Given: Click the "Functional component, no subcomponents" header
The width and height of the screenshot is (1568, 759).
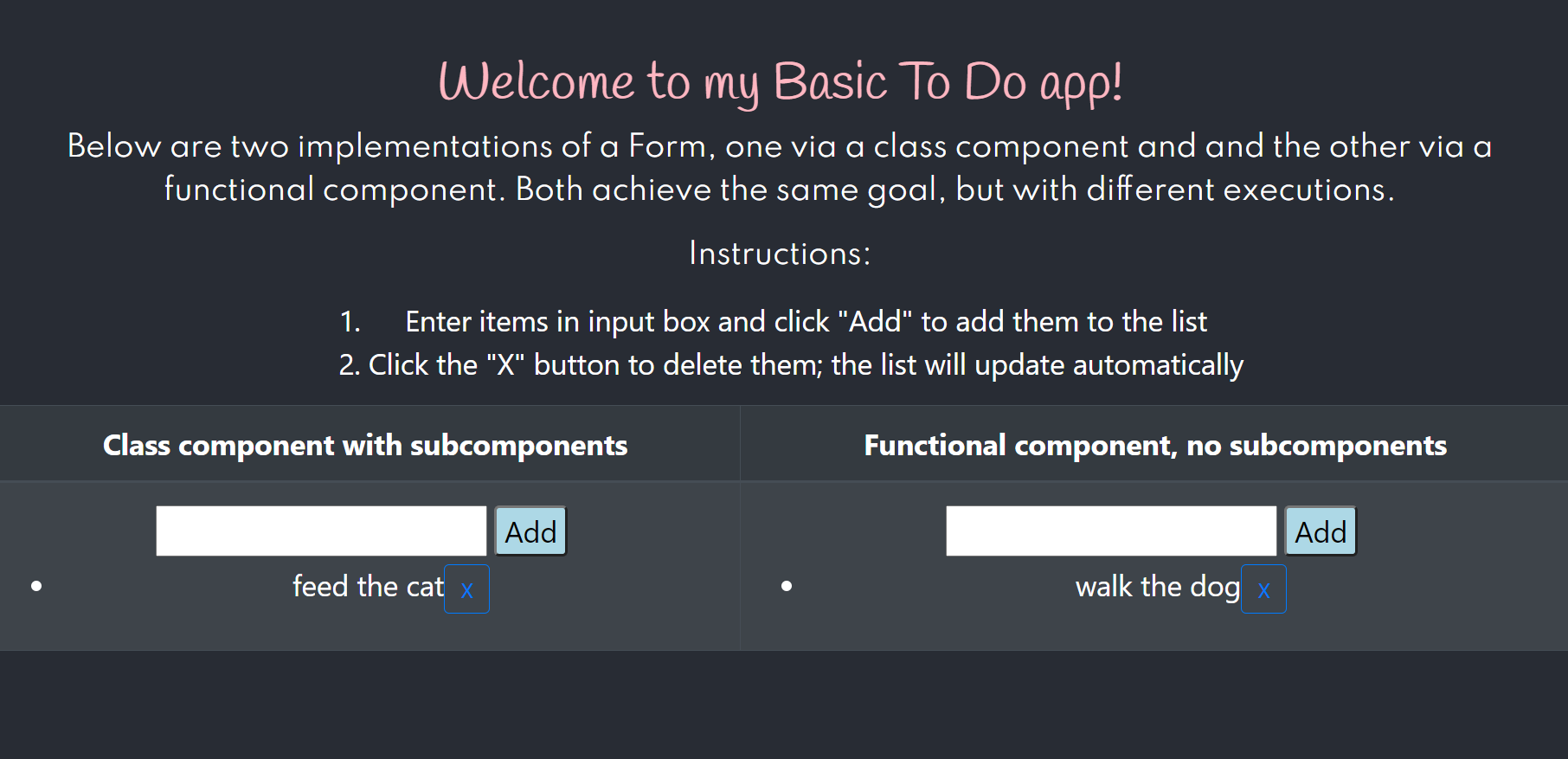Looking at the screenshot, I should coord(1154,445).
